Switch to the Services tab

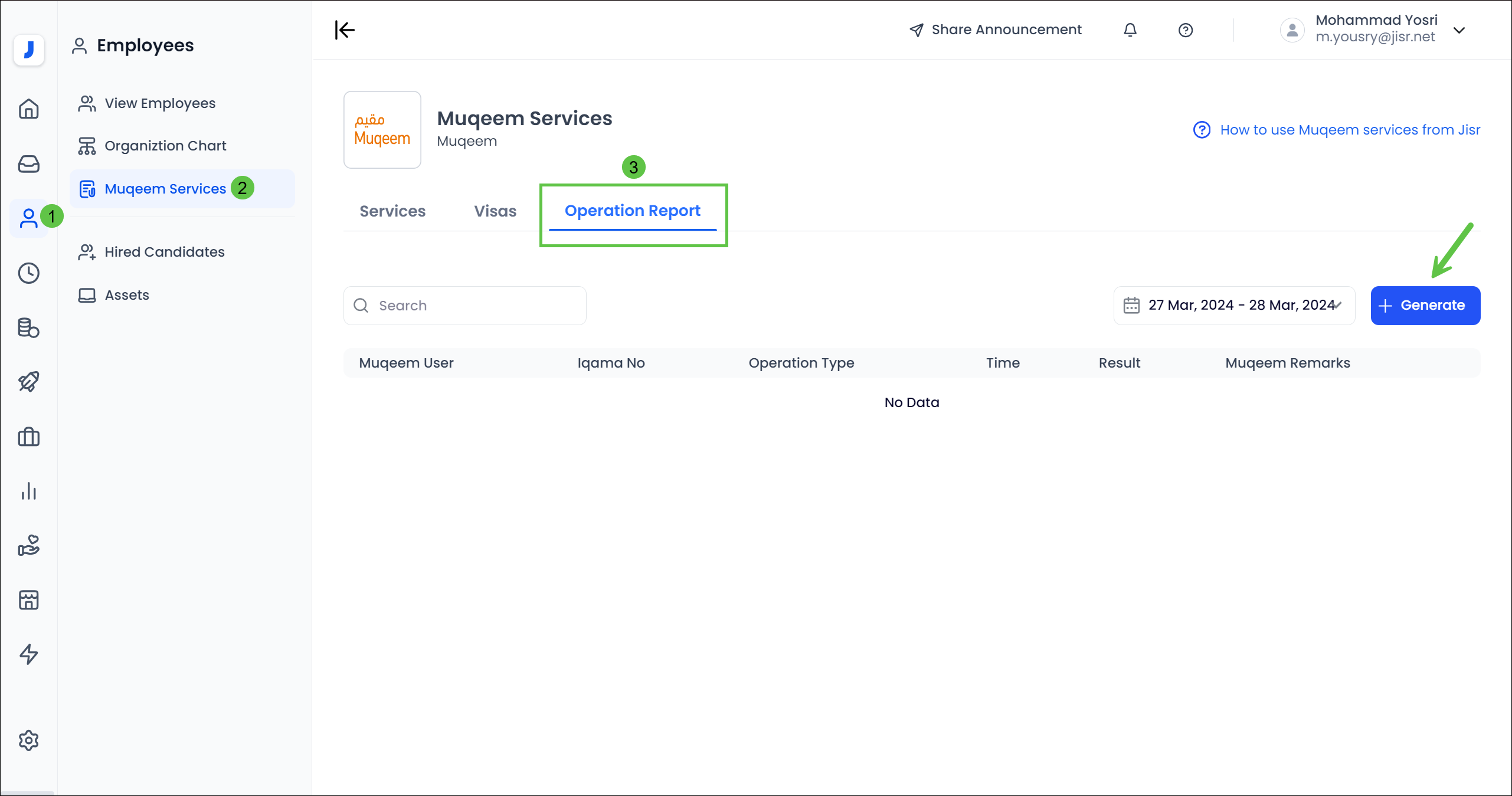[x=392, y=211]
